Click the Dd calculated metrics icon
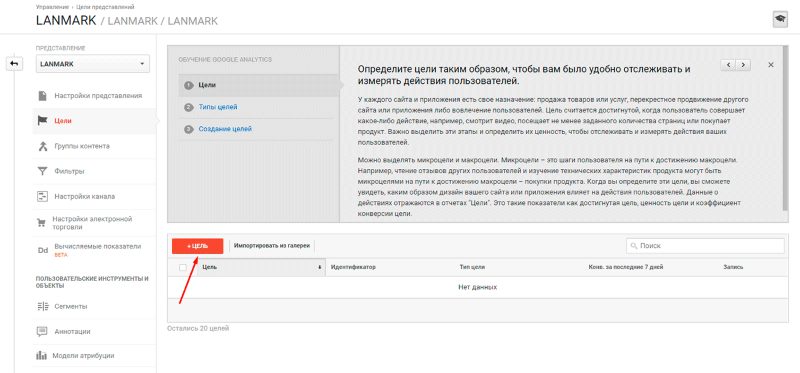The height and width of the screenshot is (373, 800). pyautogui.click(x=43, y=250)
